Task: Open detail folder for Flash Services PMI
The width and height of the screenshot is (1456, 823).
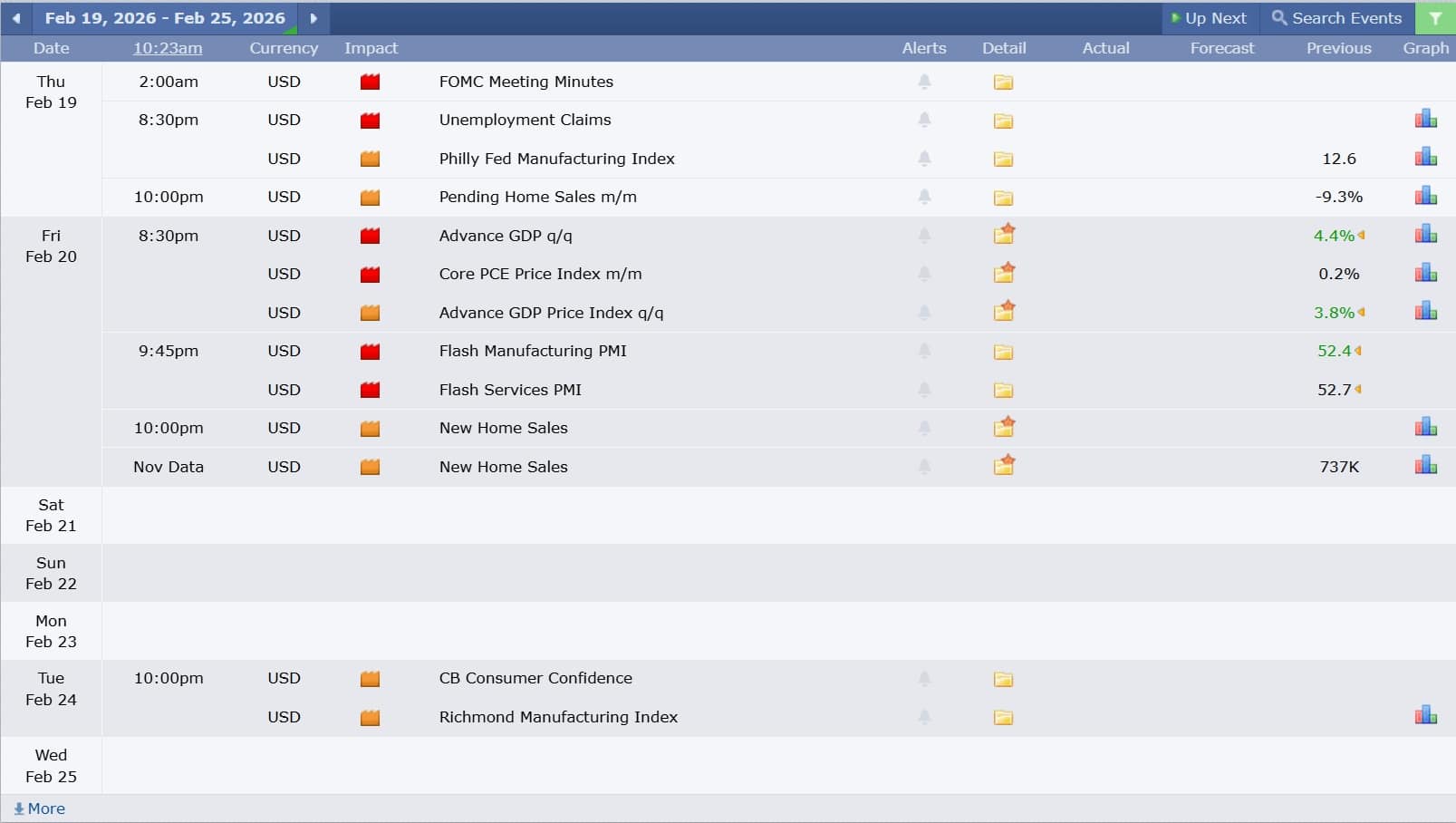Action: 1003,390
